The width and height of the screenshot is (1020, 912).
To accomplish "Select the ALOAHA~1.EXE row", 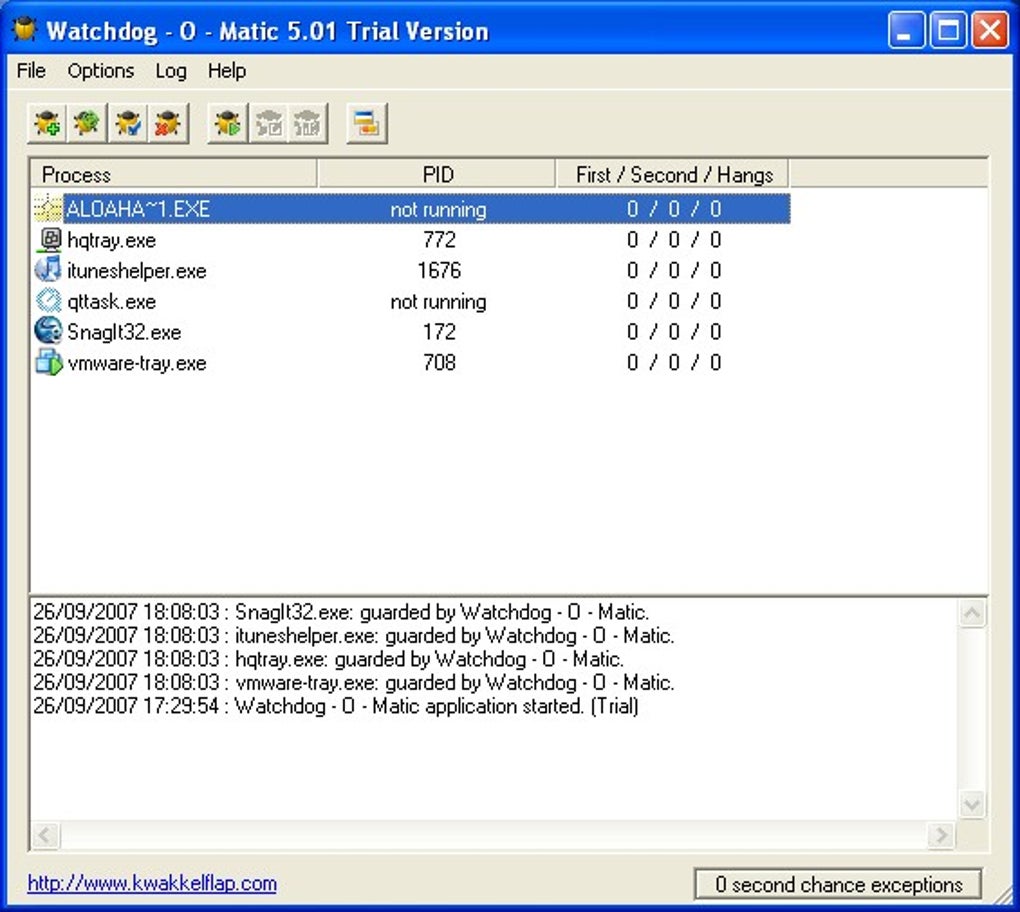I will tap(412, 209).
